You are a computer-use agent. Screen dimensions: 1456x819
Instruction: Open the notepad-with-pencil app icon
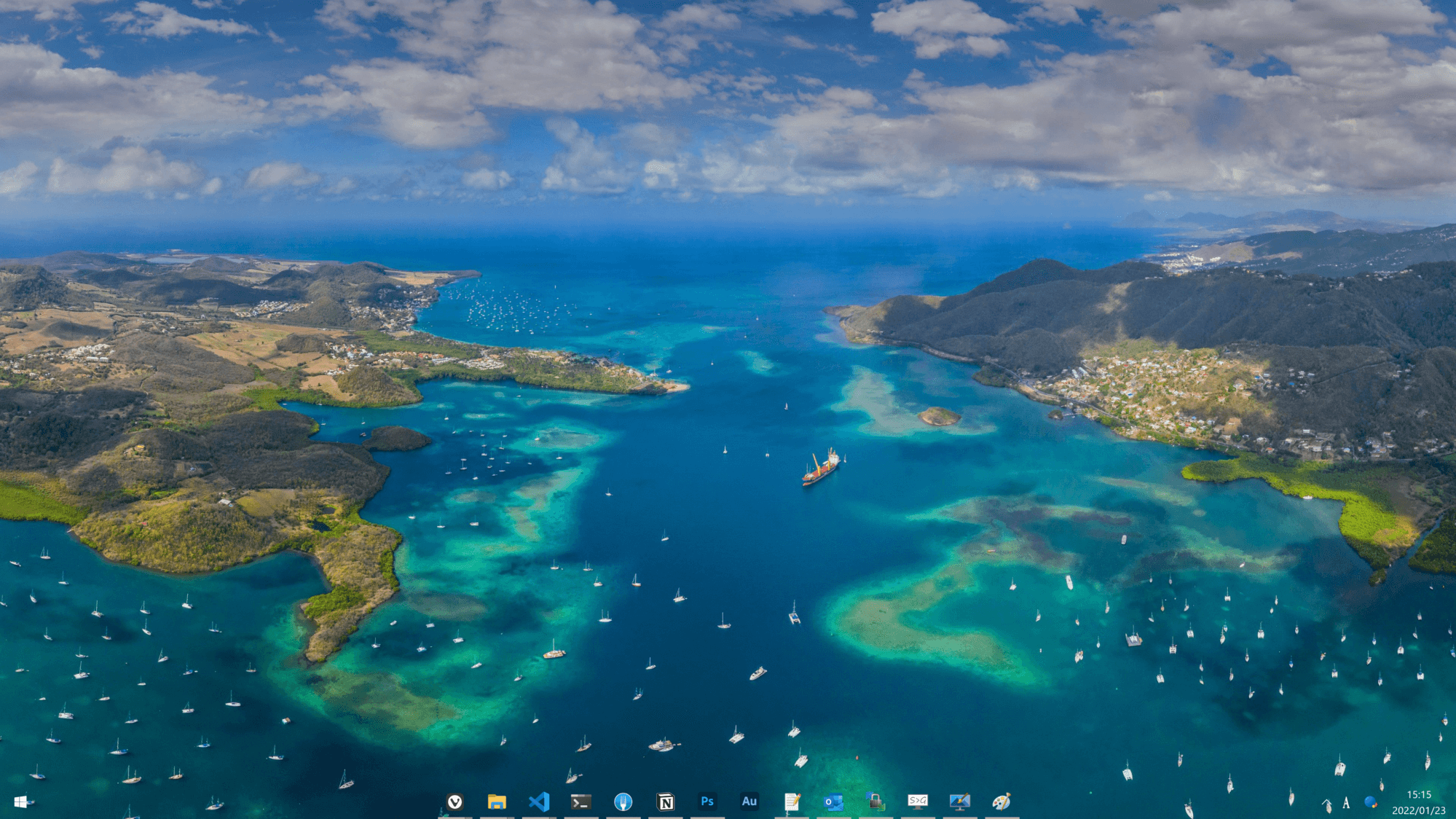pos(792,802)
